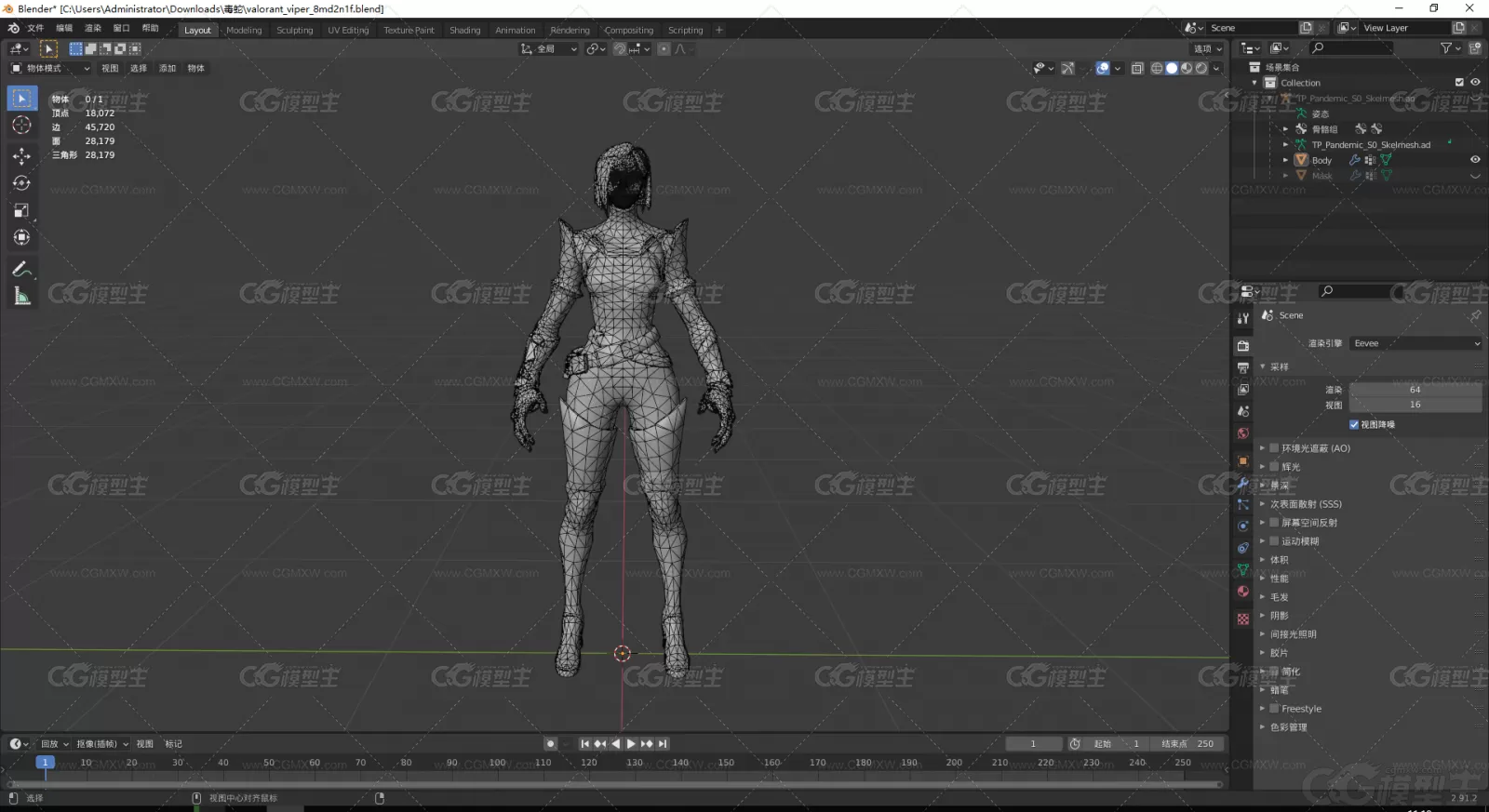Toggle X-ray display in viewport header

1137,68
